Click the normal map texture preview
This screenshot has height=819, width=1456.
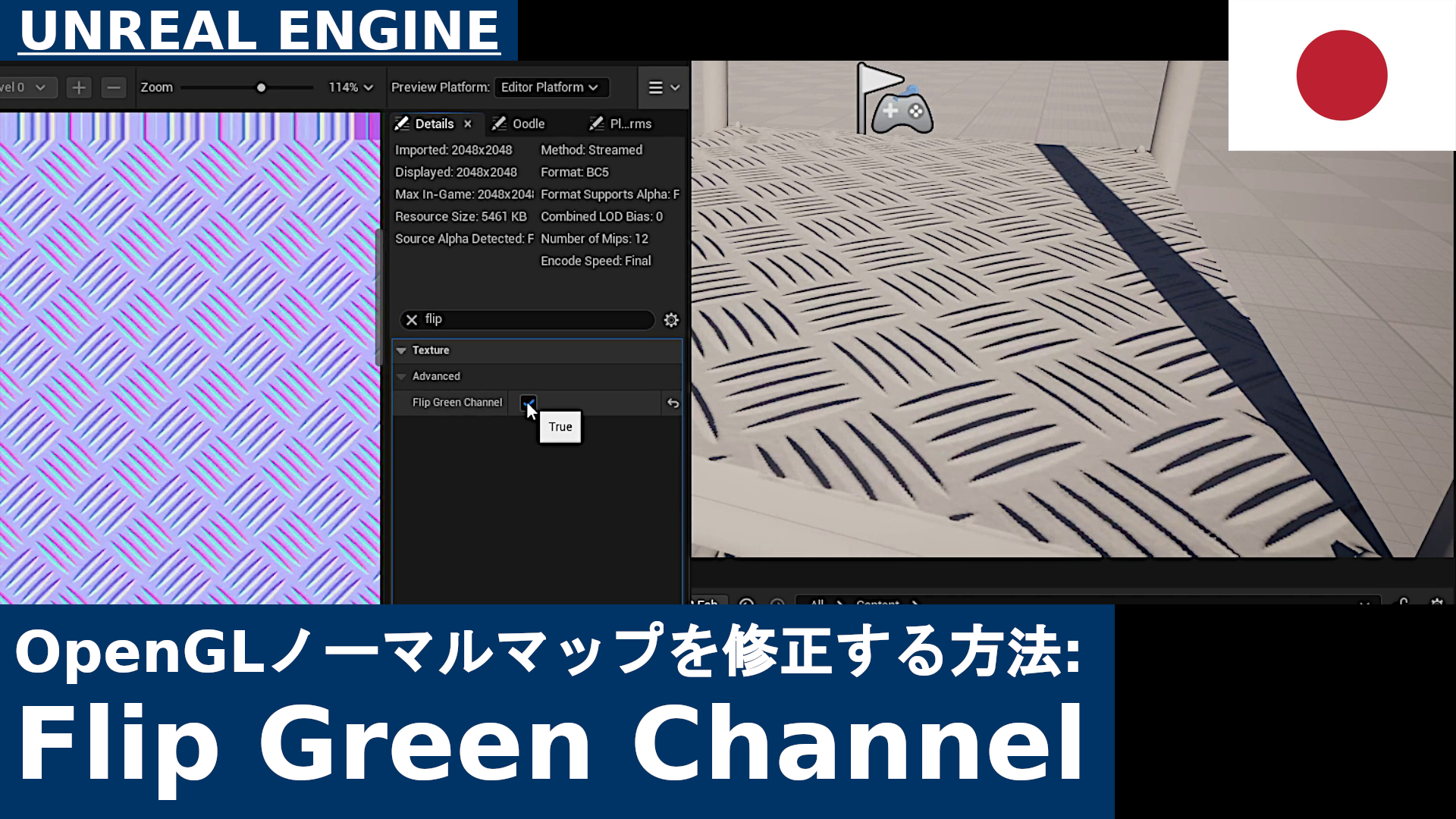190,358
